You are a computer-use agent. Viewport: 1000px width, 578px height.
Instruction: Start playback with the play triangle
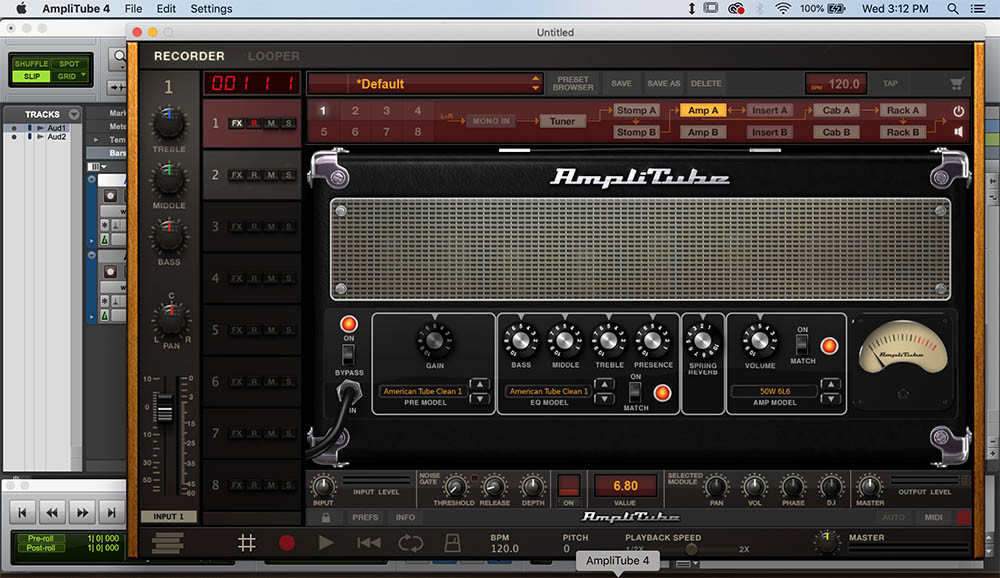pyautogui.click(x=326, y=543)
